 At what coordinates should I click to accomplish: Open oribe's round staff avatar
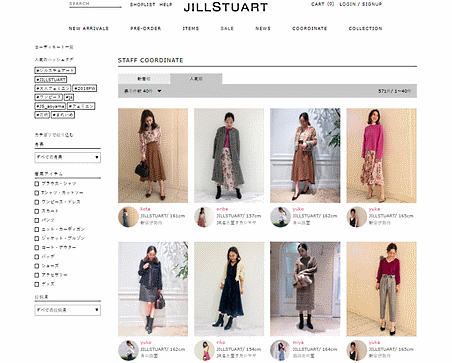204,217
